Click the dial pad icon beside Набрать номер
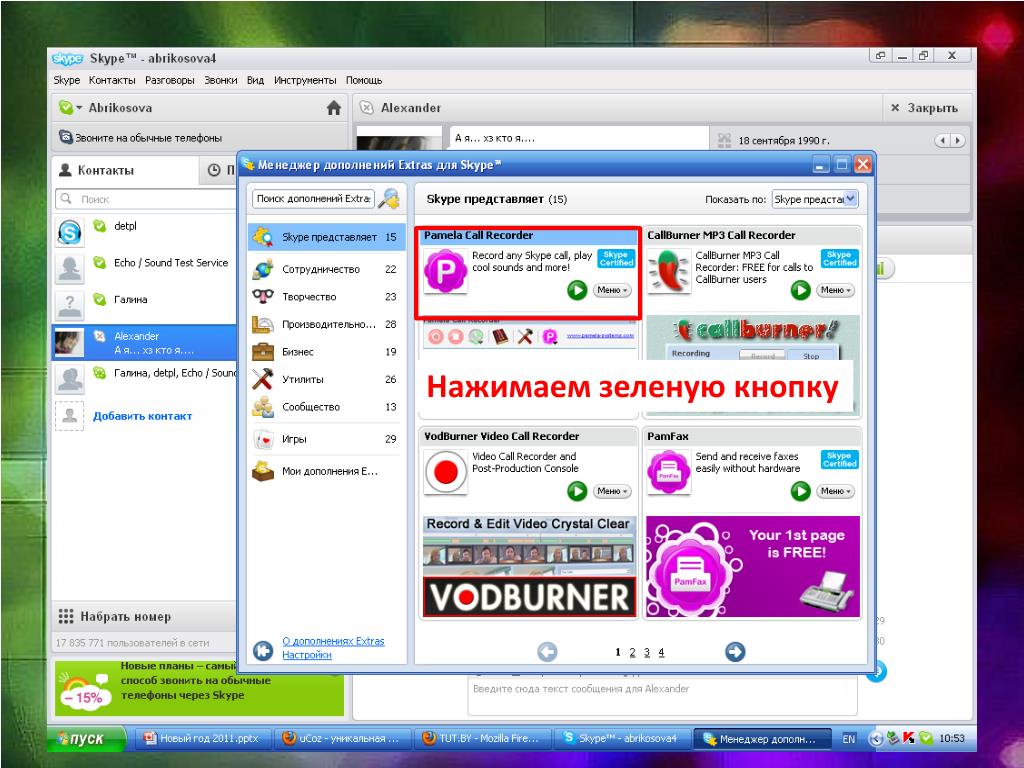1024x768 pixels. click(x=66, y=616)
